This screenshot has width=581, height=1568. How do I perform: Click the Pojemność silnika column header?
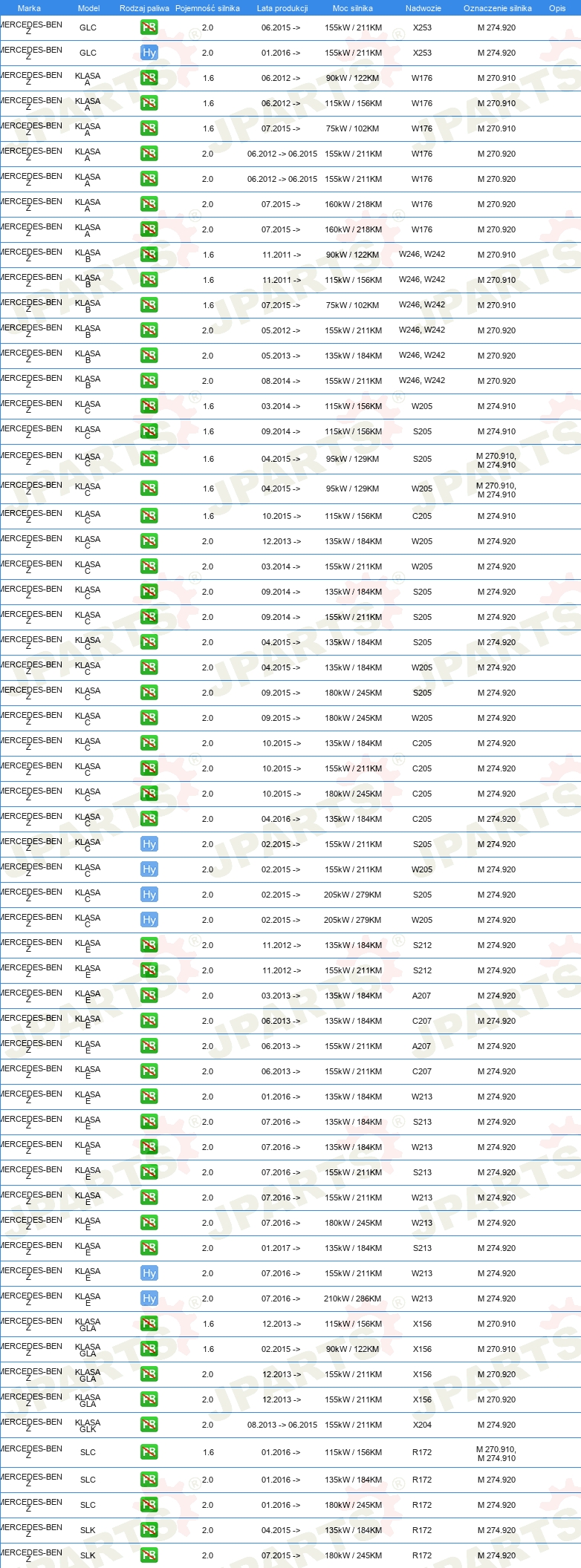tap(207, 8)
